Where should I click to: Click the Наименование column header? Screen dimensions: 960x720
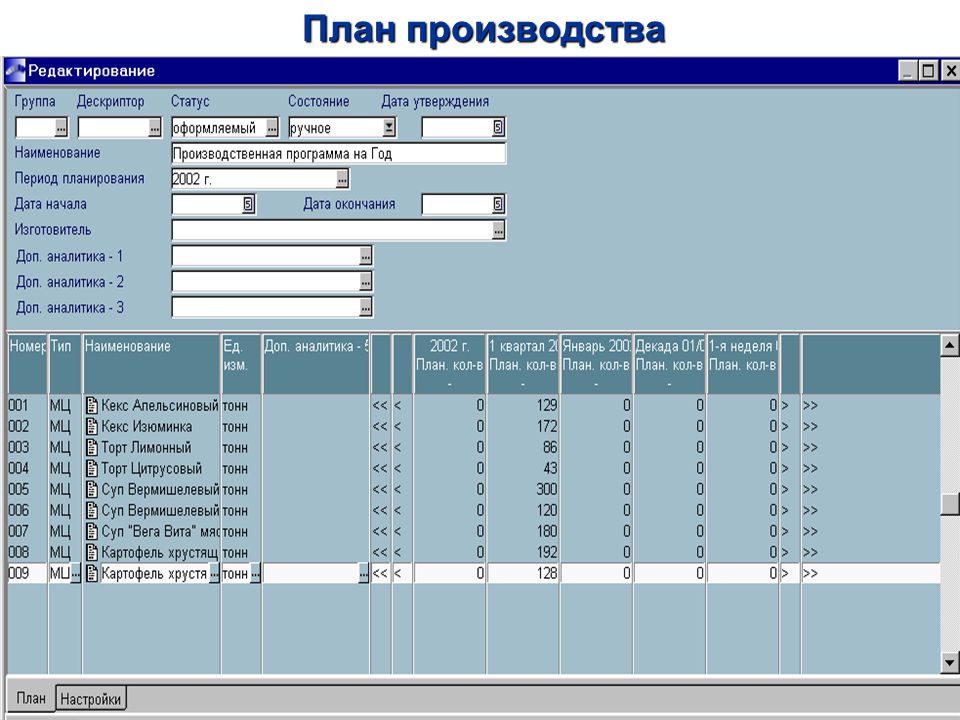(x=151, y=364)
